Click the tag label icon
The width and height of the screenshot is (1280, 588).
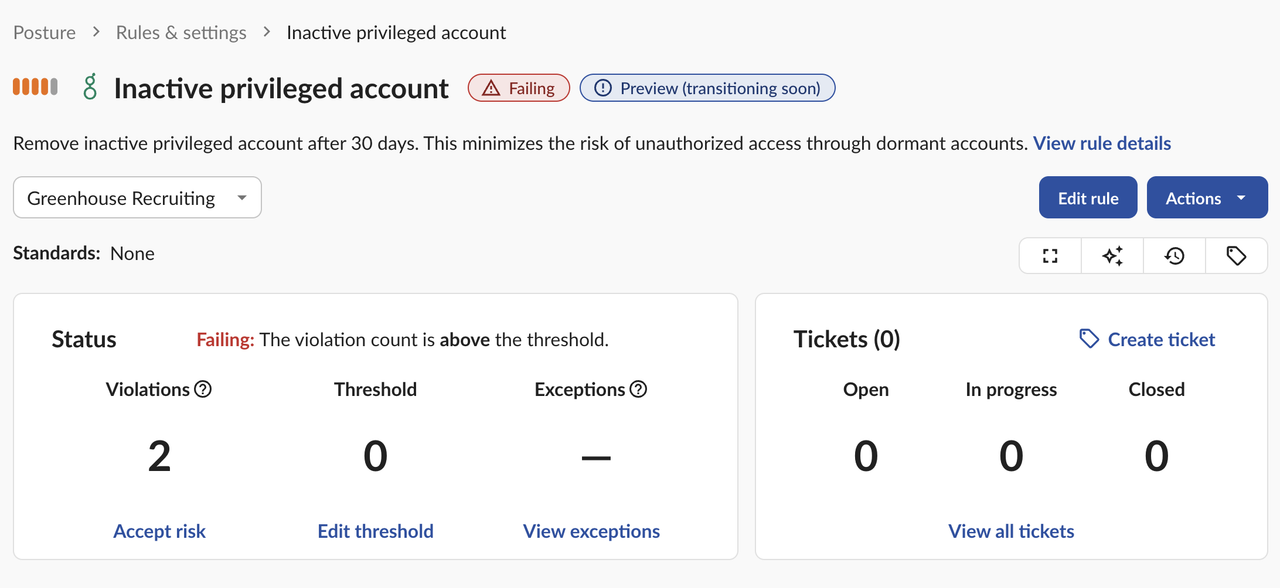1236,256
